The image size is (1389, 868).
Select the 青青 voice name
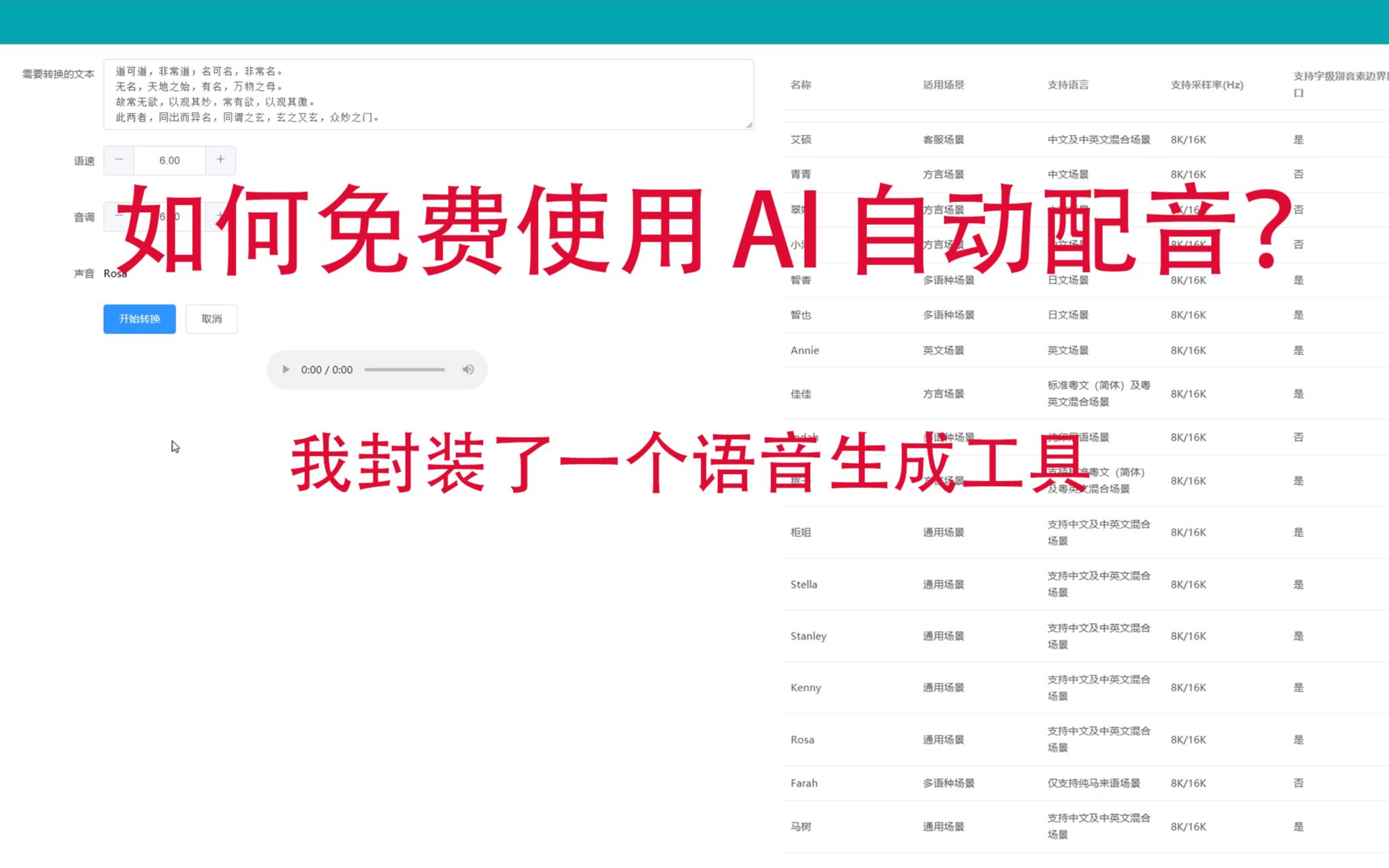click(x=801, y=175)
